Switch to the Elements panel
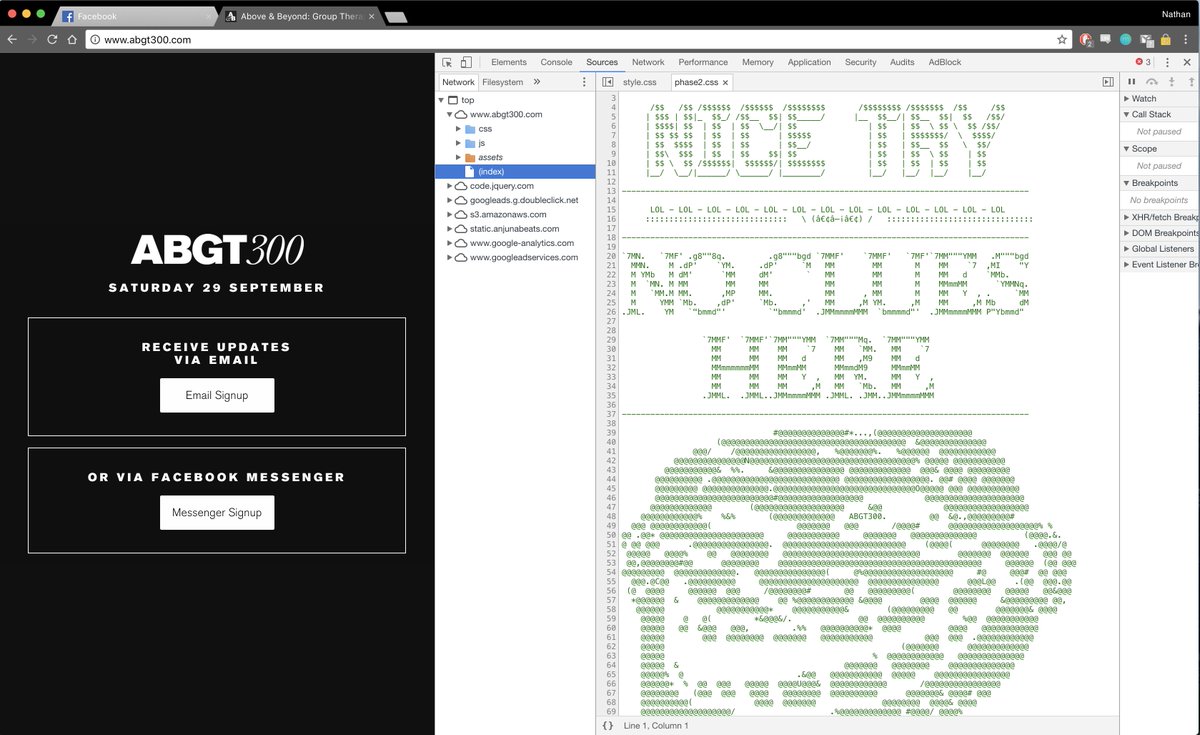The height and width of the screenshot is (735, 1200). [509, 62]
